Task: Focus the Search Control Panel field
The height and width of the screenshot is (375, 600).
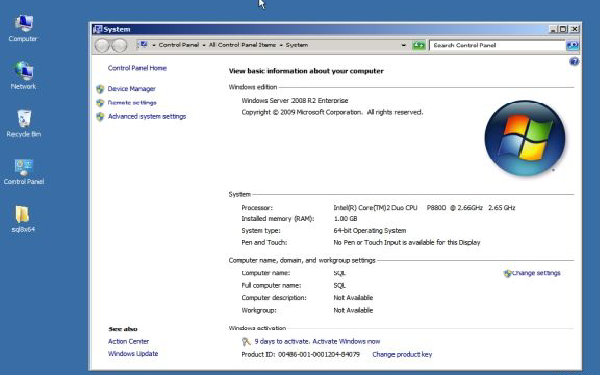Action: pyautogui.click(x=497, y=45)
